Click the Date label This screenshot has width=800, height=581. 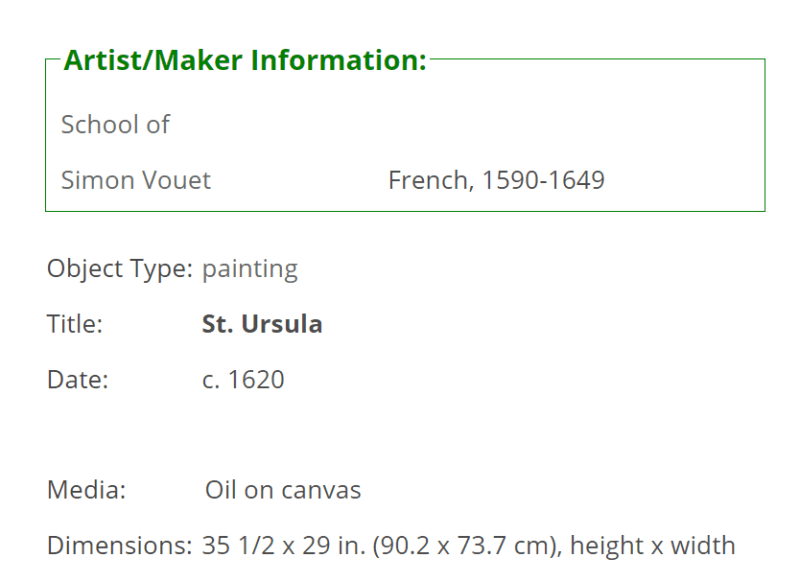click(x=78, y=380)
